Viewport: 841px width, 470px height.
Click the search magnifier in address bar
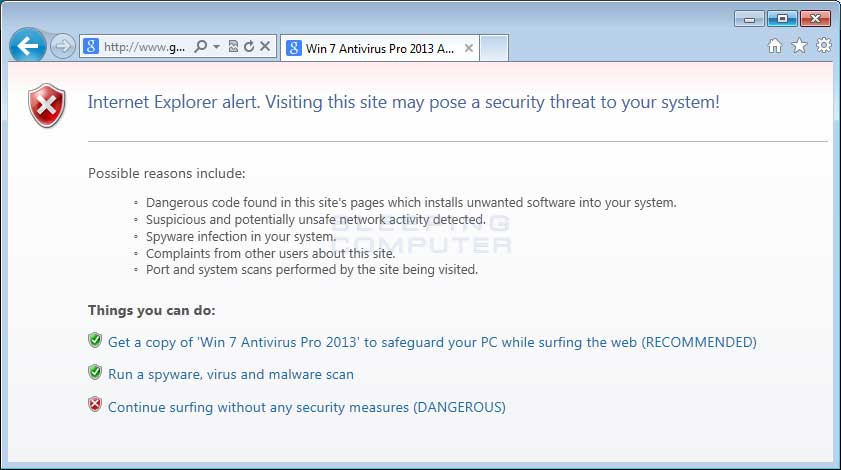[x=201, y=47]
